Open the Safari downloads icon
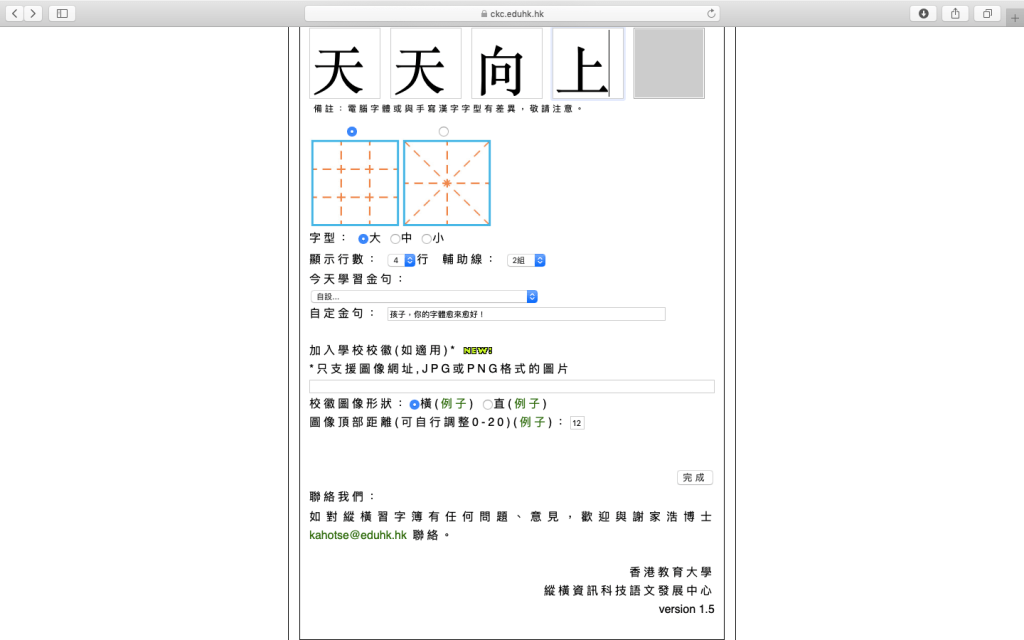The width and height of the screenshot is (1024, 640). (923, 13)
